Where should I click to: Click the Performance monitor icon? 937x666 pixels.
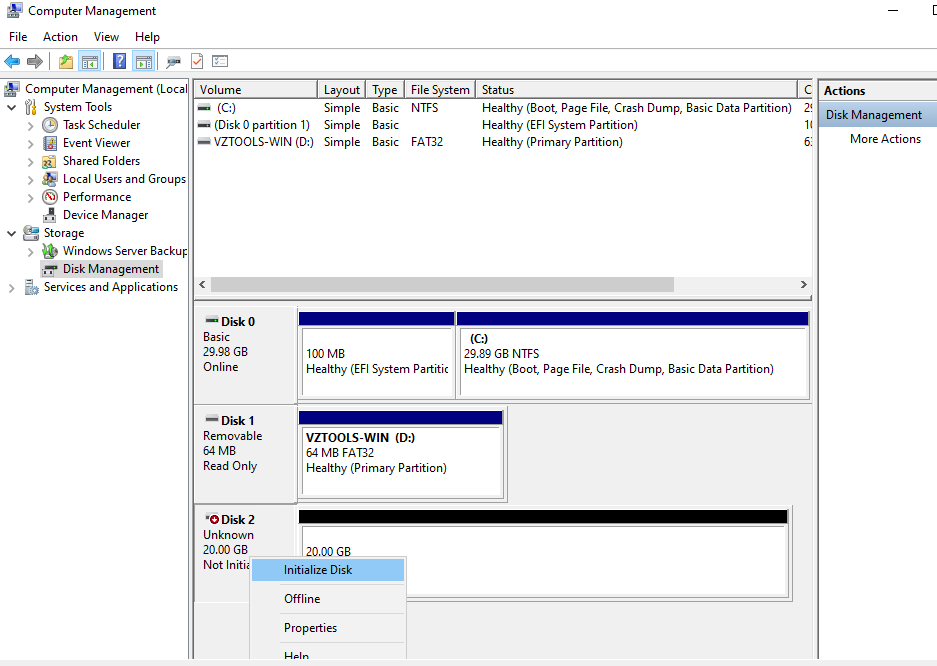50,197
